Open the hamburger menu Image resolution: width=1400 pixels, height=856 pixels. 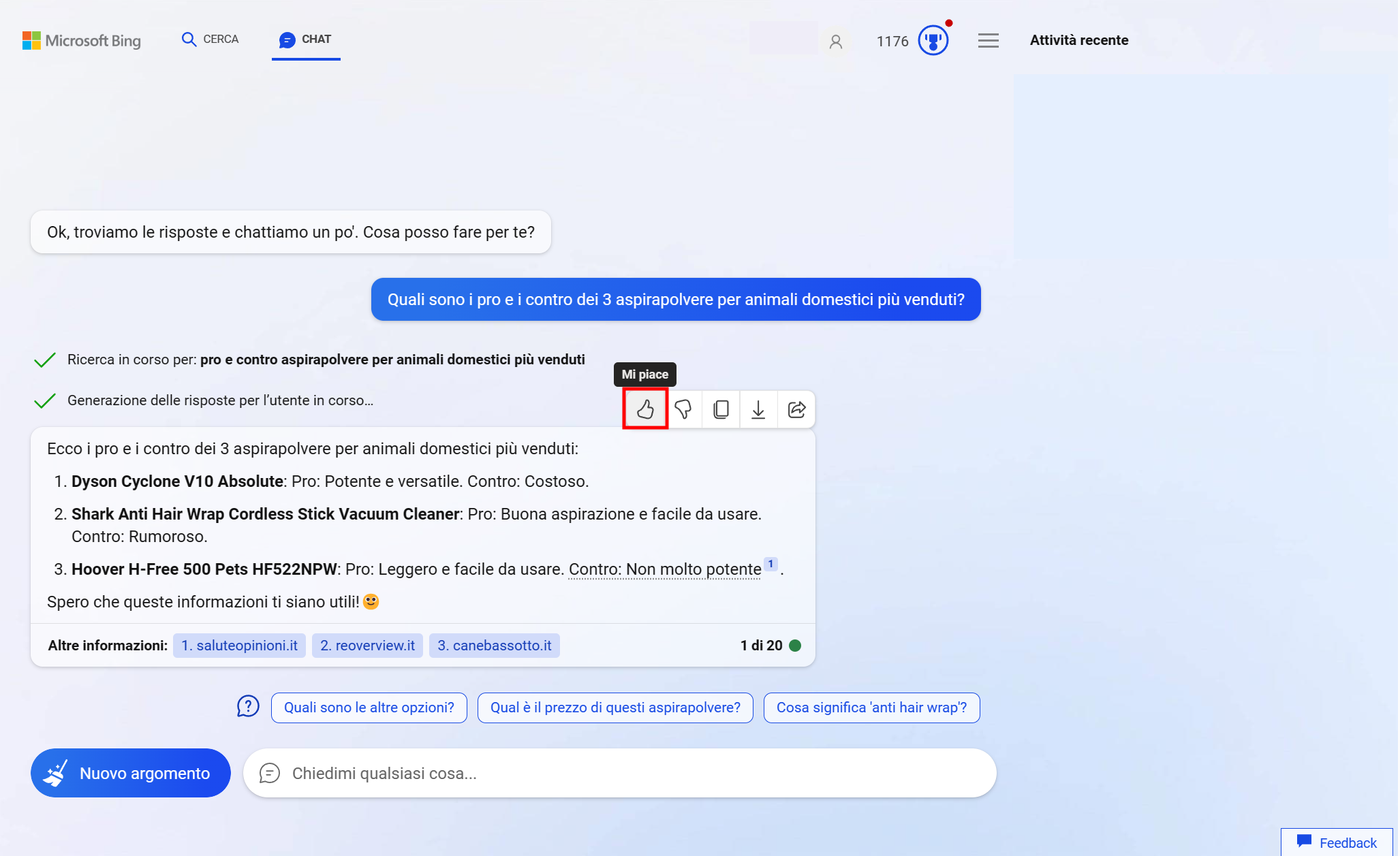pyautogui.click(x=988, y=40)
